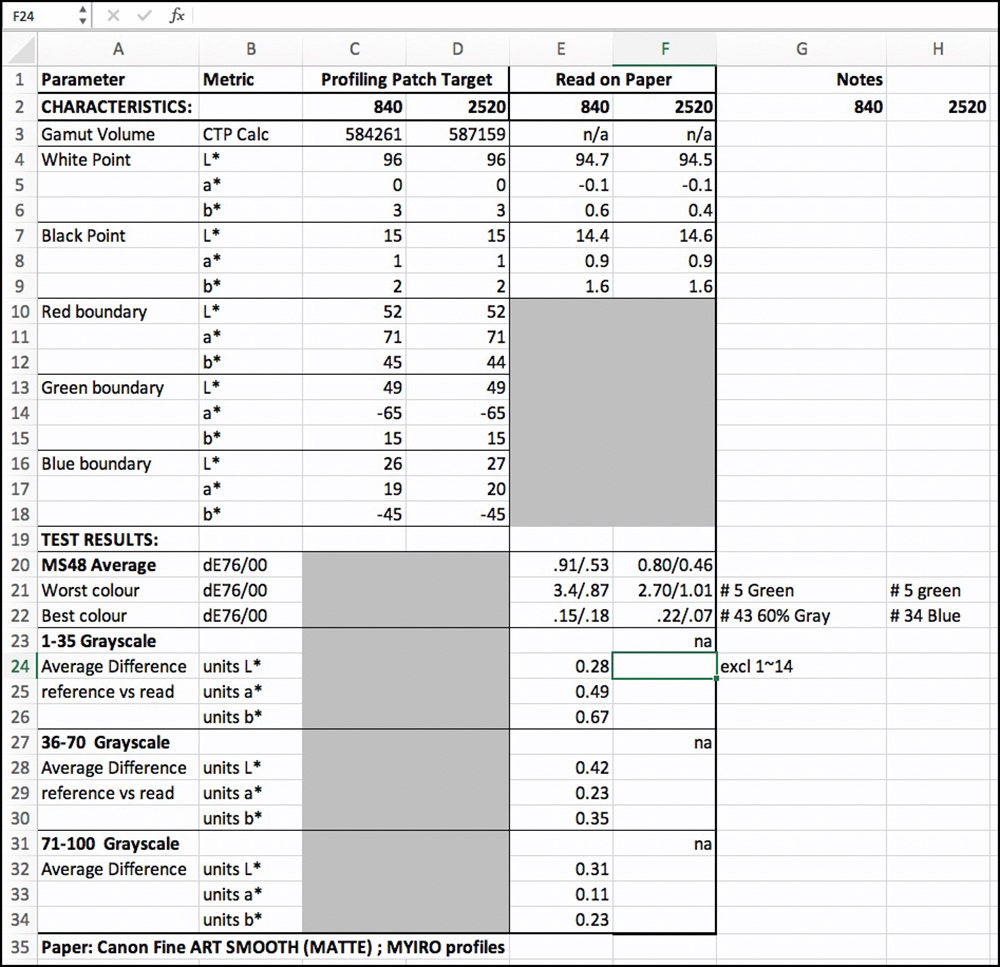Select the '# 34 Blue' cell
Viewport: 1000px width, 967px height.
[x=937, y=616]
